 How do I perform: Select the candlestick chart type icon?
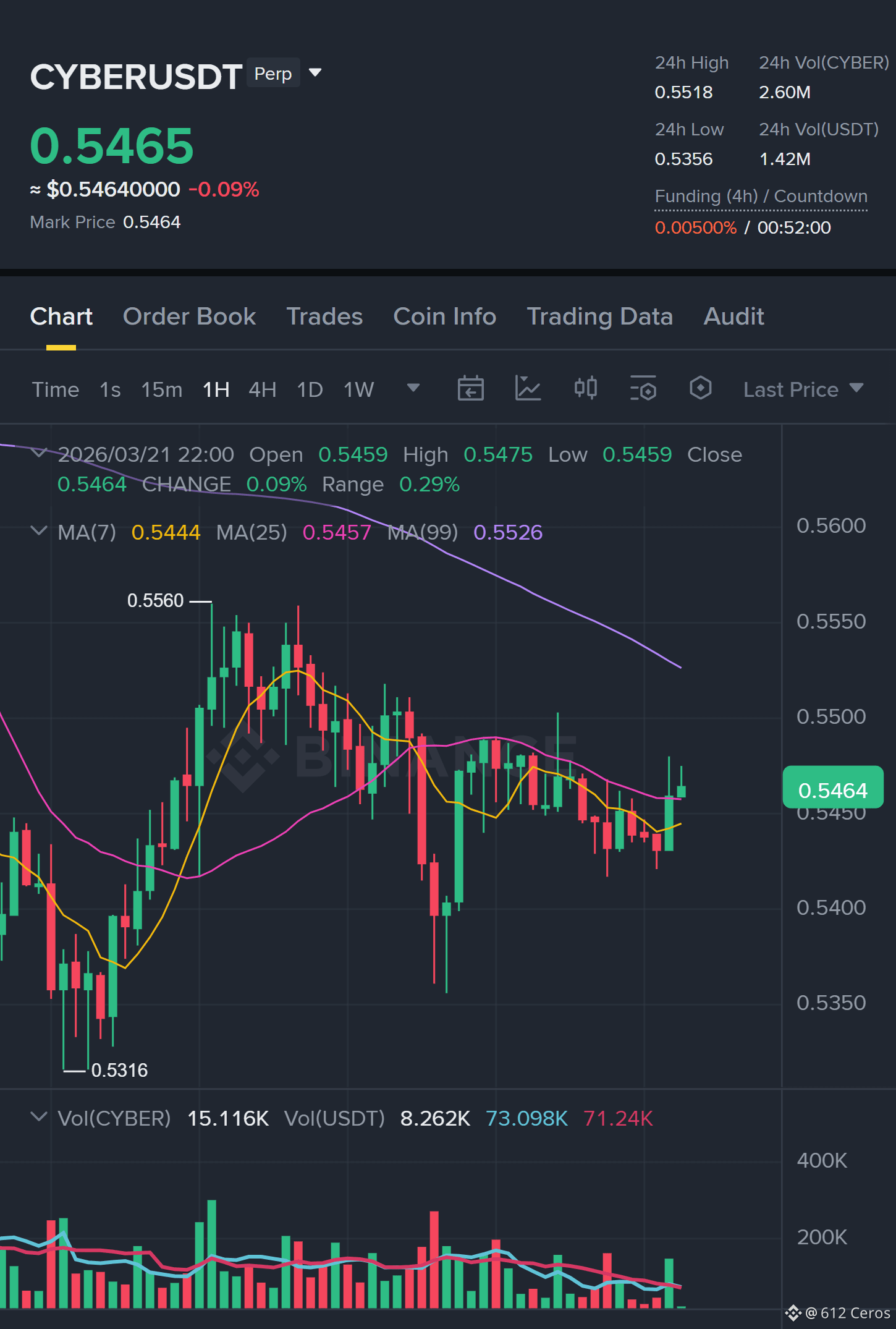click(x=585, y=389)
